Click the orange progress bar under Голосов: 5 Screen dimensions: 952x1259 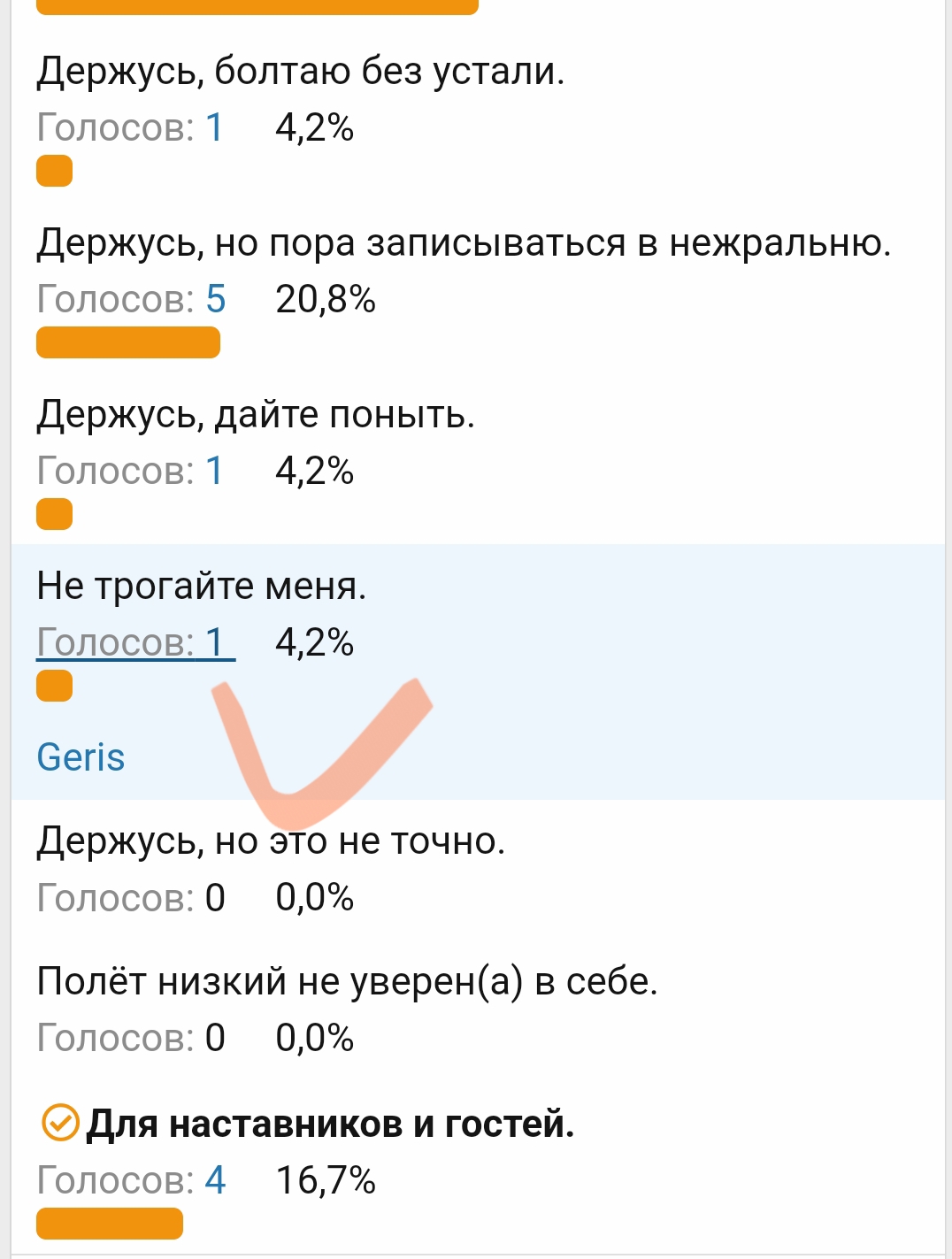pos(127,343)
